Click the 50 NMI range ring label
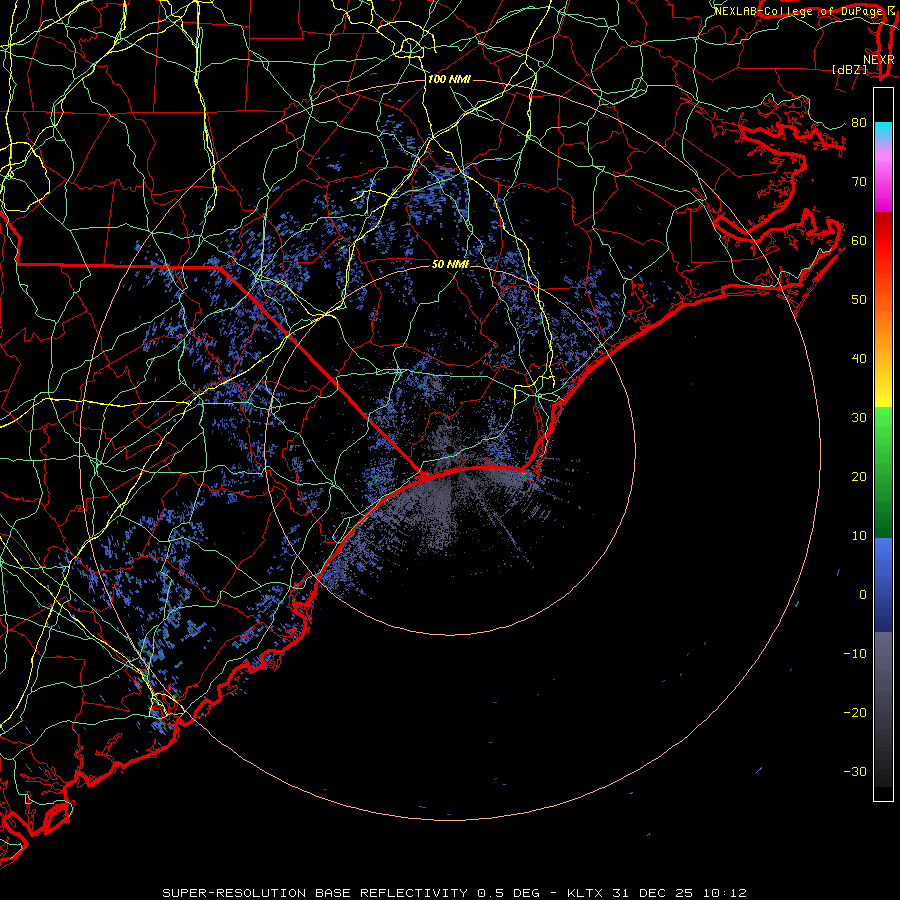 450,264
